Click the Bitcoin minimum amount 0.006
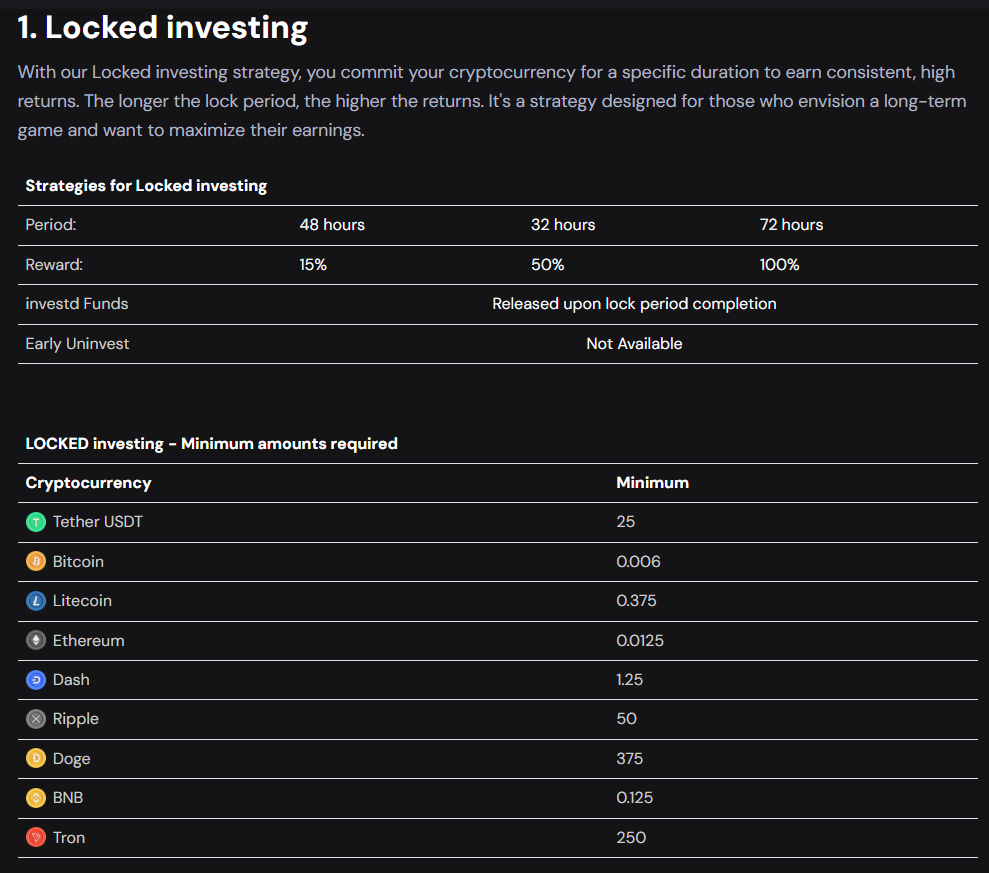The image size is (989, 873). tap(638, 562)
